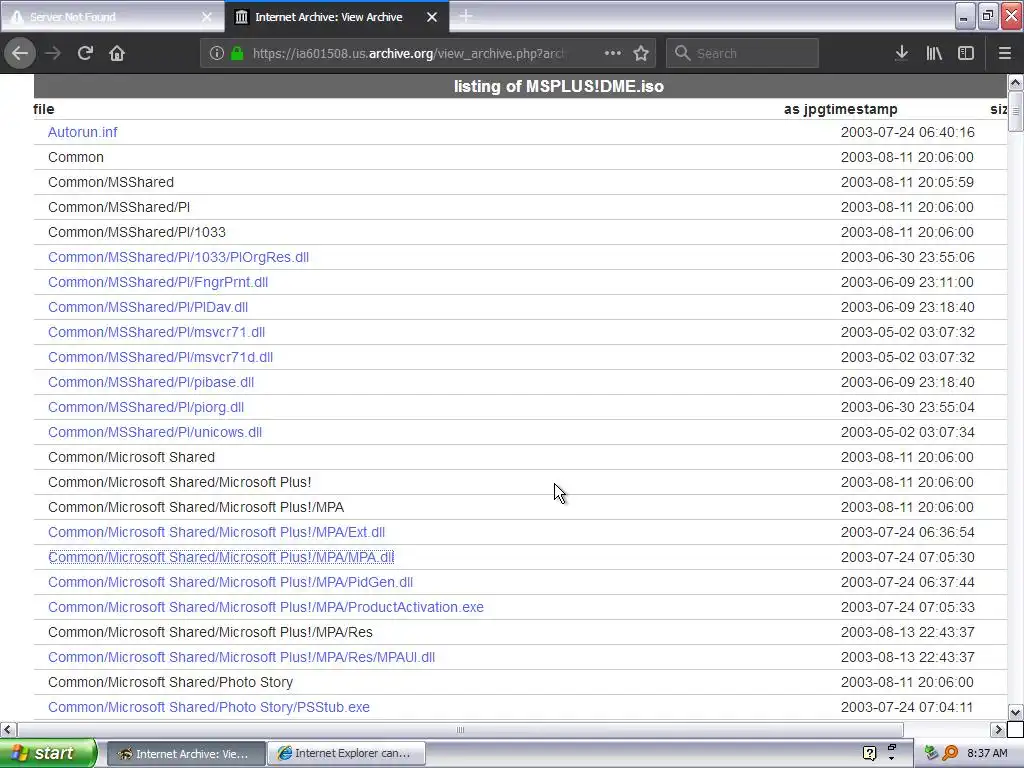This screenshot has height=768, width=1024.
Task: Open the PlDav.dll link
Action: [148, 307]
